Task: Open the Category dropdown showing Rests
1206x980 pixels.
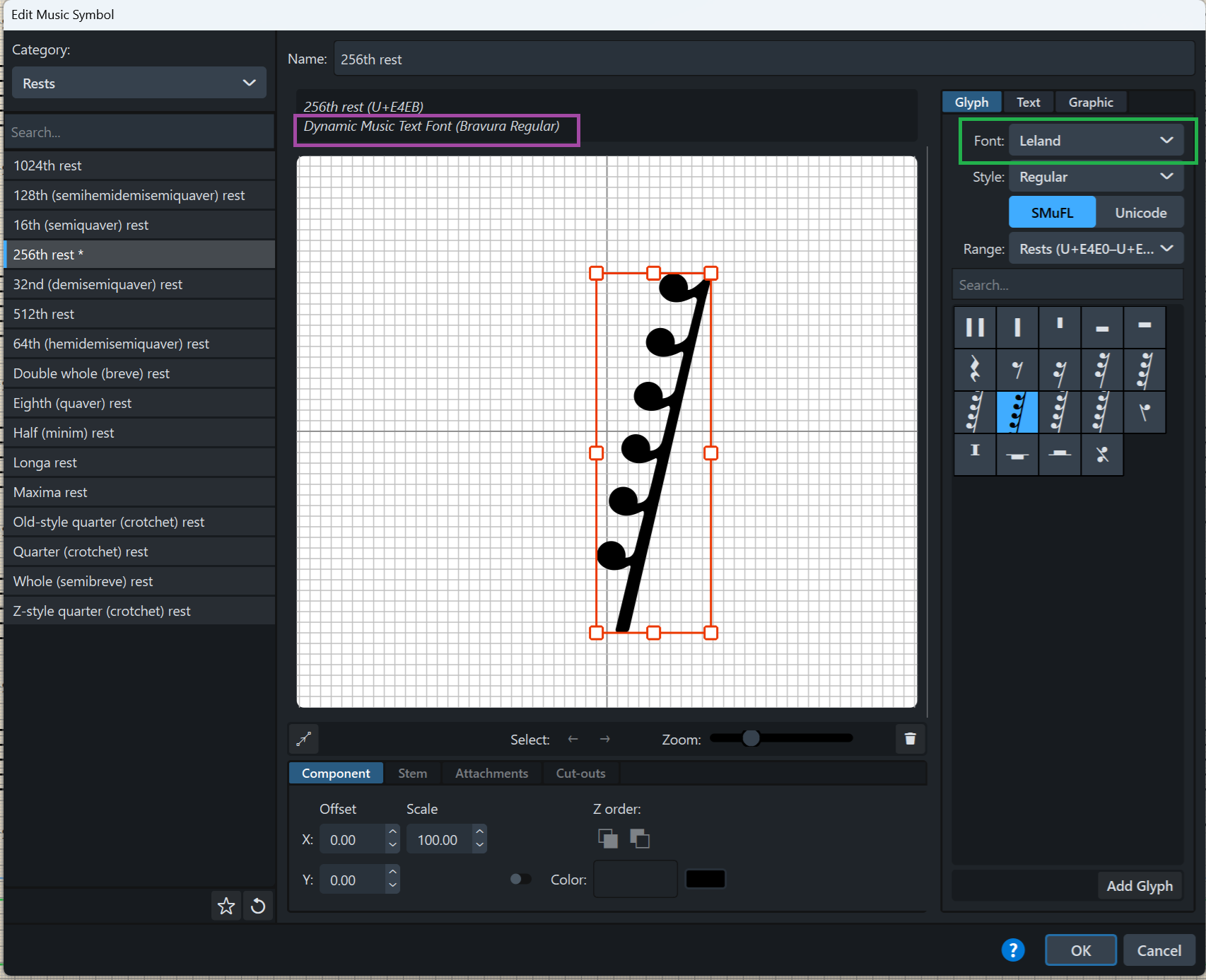Action: point(139,83)
